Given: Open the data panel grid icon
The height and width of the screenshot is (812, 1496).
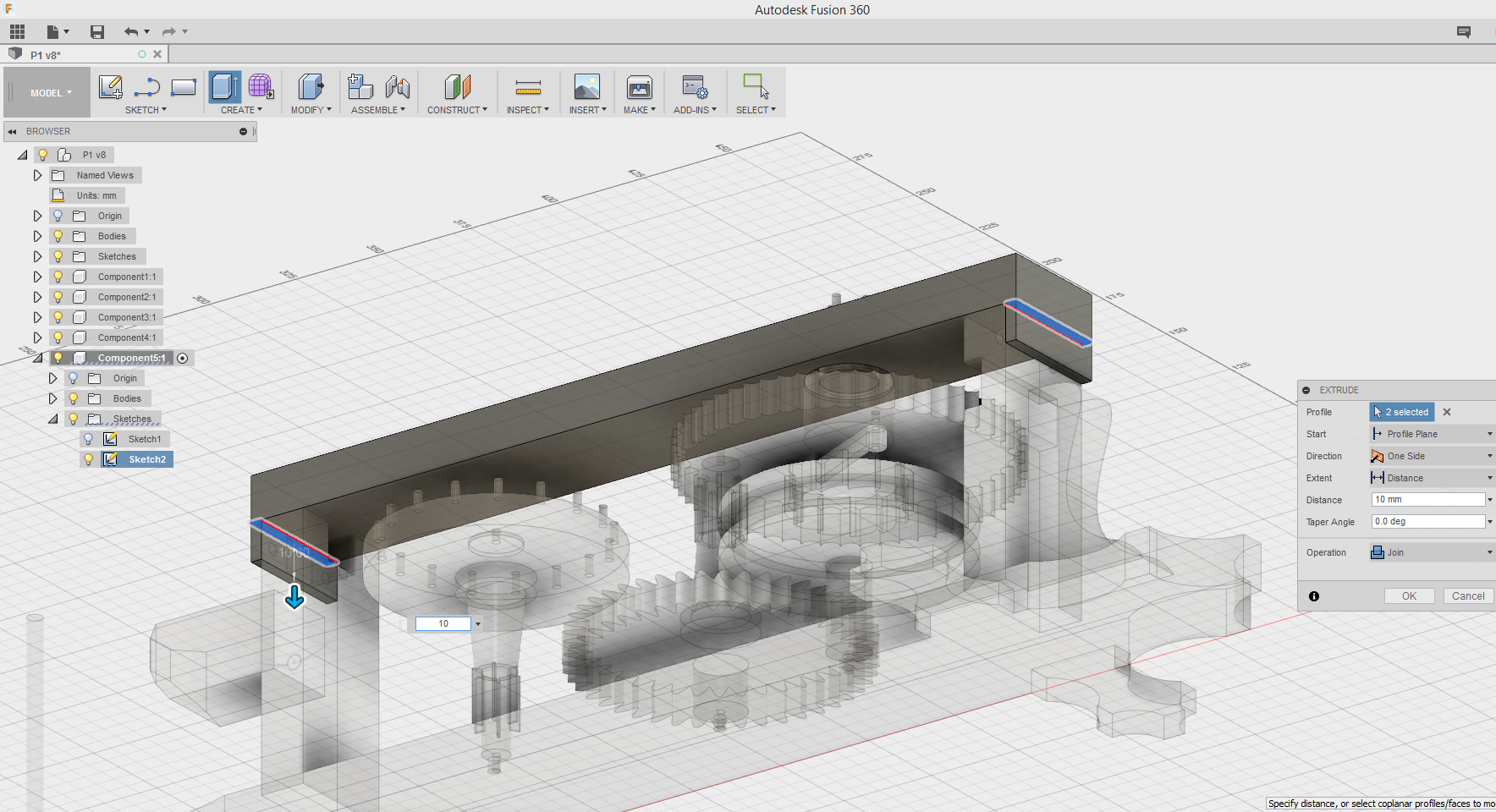Looking at the screenshot, I should (17, 32).
